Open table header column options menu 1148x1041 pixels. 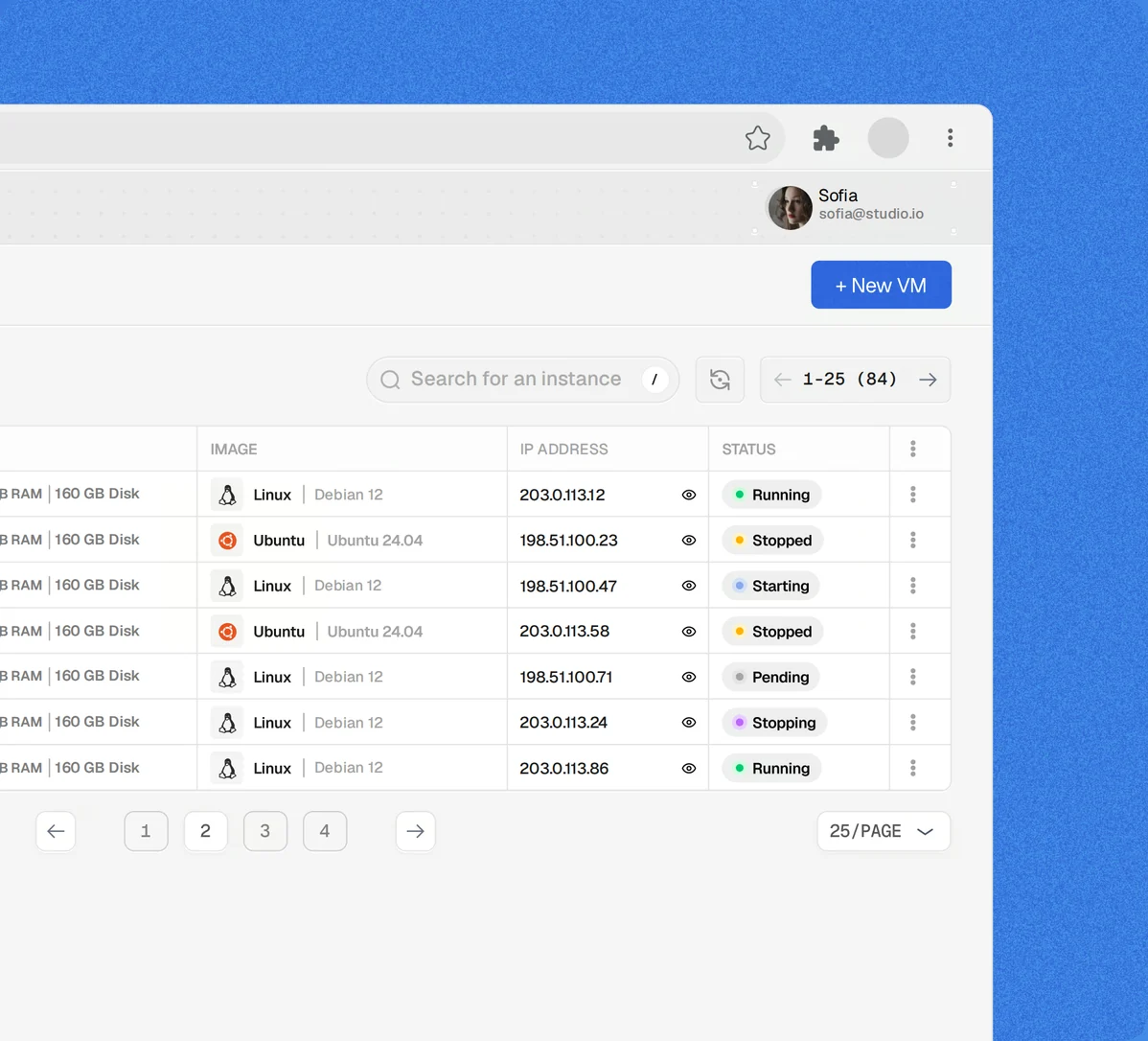tap(913, 449)
